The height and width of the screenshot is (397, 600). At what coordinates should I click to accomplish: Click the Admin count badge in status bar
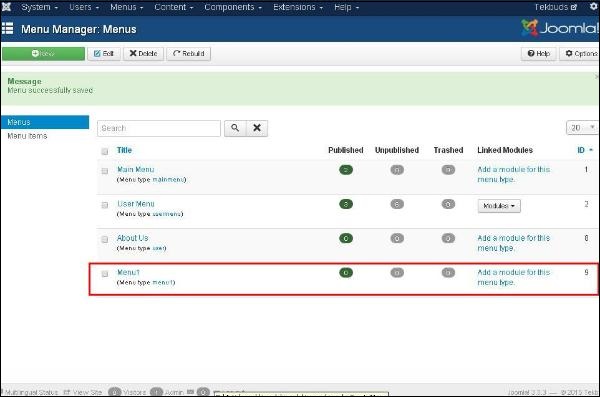pyautogui.click(x=156, y=392)
